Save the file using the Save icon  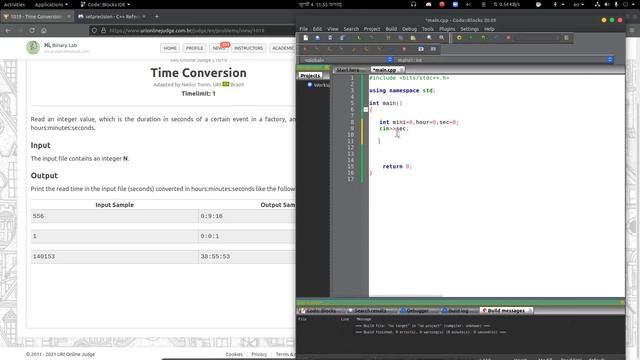tap(330, 38)
